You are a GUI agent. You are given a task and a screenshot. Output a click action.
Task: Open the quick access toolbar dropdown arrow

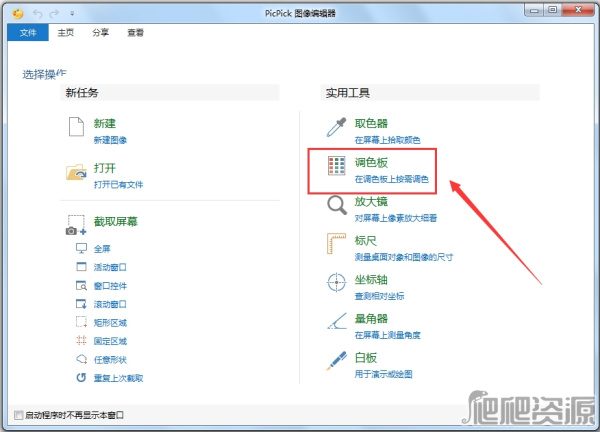(x=72, y=14)
